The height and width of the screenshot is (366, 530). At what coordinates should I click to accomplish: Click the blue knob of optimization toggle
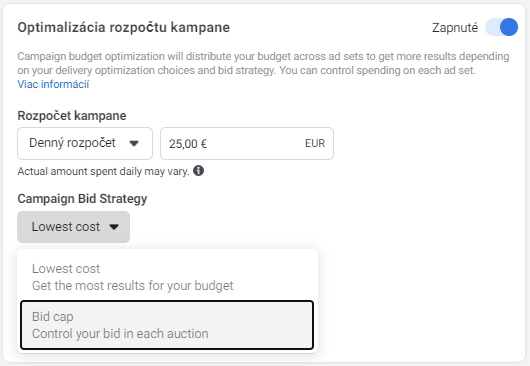coord(509,27)
